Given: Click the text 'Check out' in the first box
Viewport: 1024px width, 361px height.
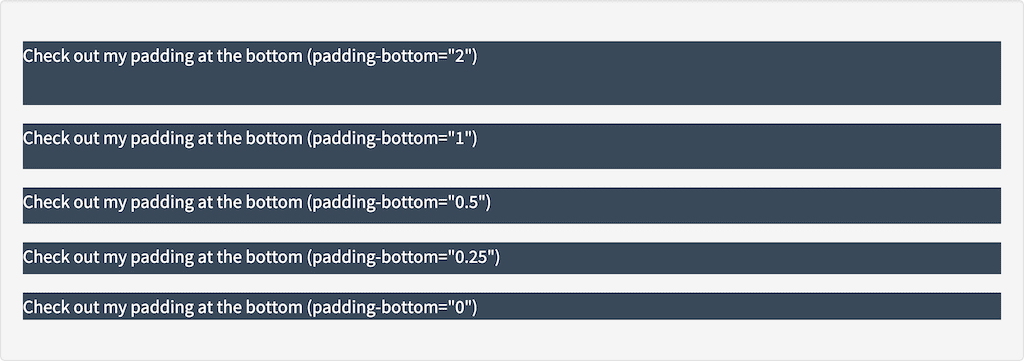Looking at the screenshot, I should pyautogui.click(x=61, y=56).
